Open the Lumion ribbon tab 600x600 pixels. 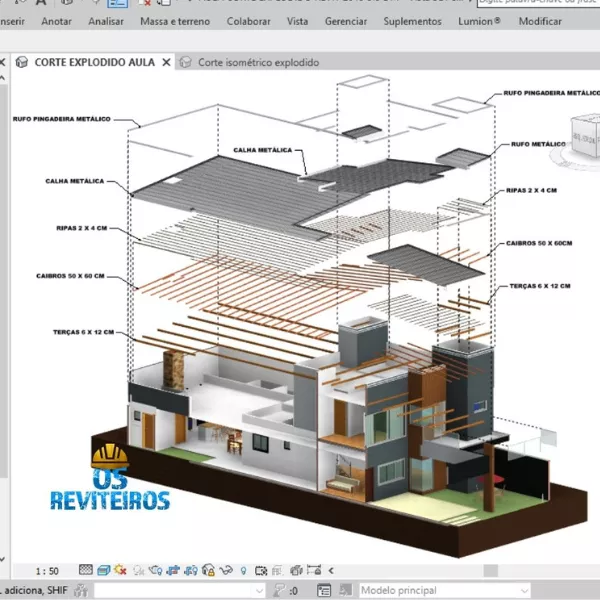pyautogui.click(x=478, y=20)
